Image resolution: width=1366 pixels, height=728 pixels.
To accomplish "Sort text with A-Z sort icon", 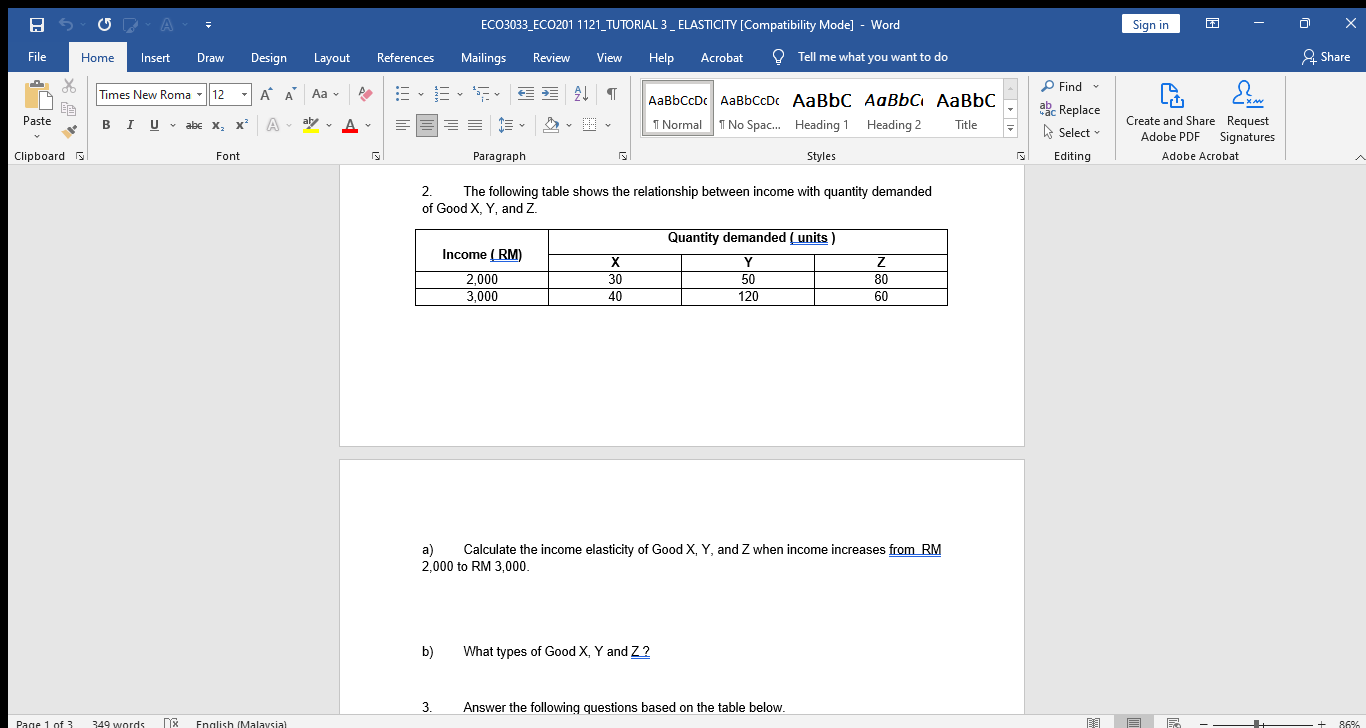I will (x=581, y=94).
